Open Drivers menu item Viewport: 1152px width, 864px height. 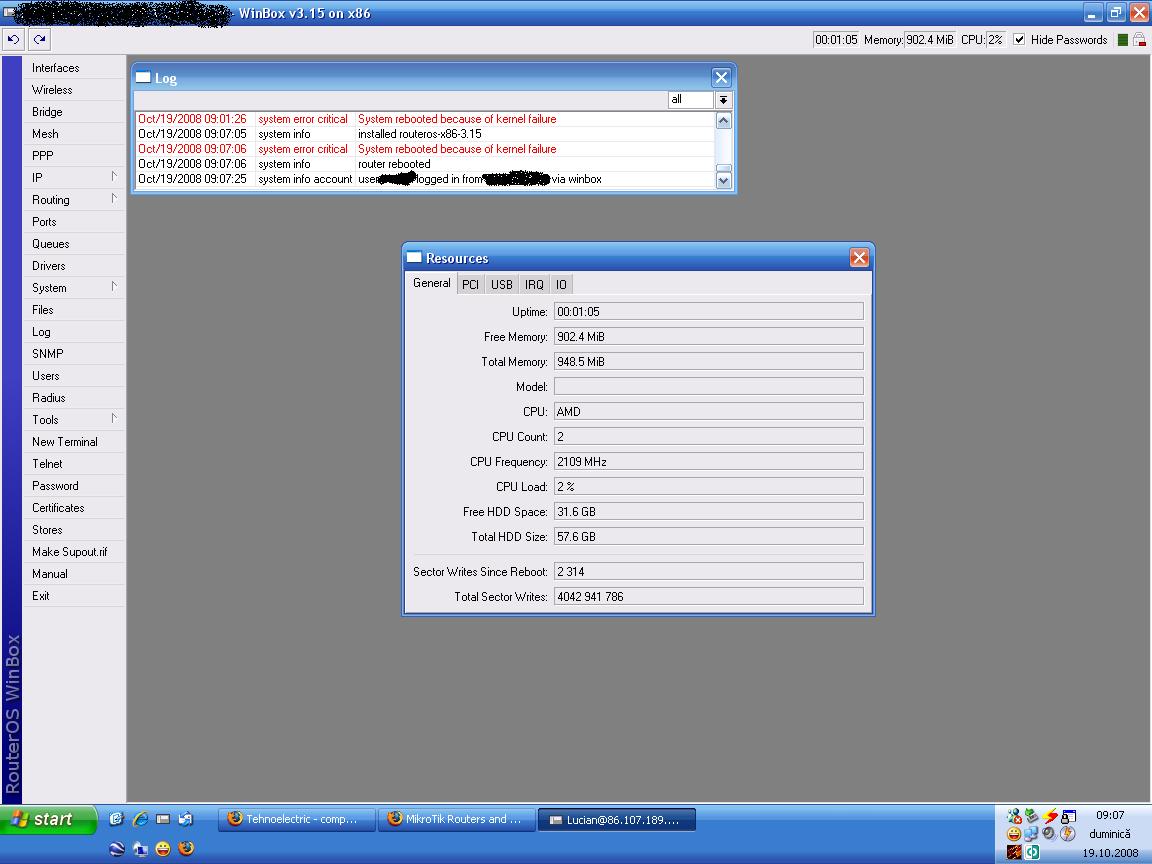73,266
